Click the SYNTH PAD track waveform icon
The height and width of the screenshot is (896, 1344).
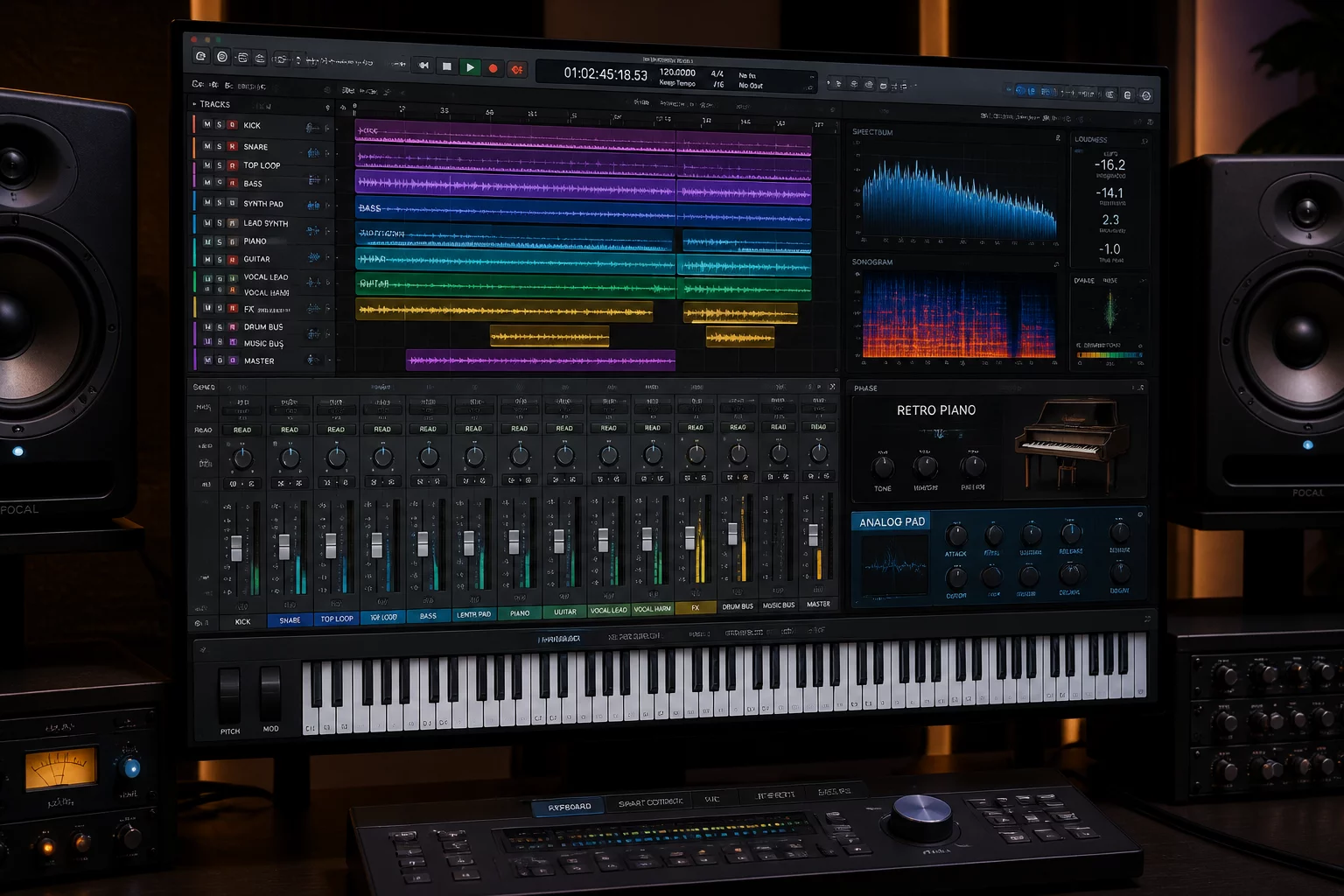[313, 205]
